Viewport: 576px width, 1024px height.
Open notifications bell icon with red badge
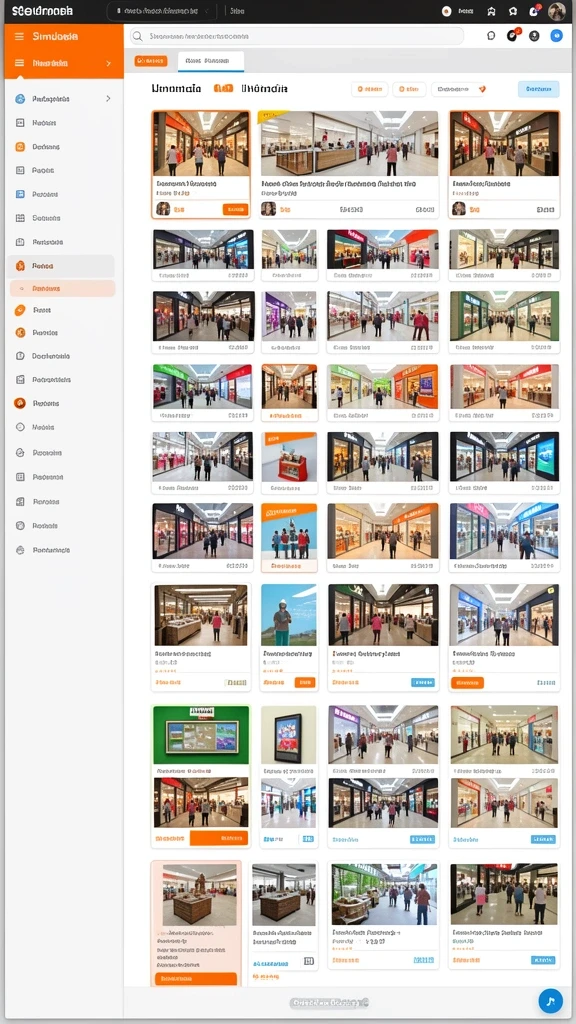pyautogui.click(x=534, y=11)
